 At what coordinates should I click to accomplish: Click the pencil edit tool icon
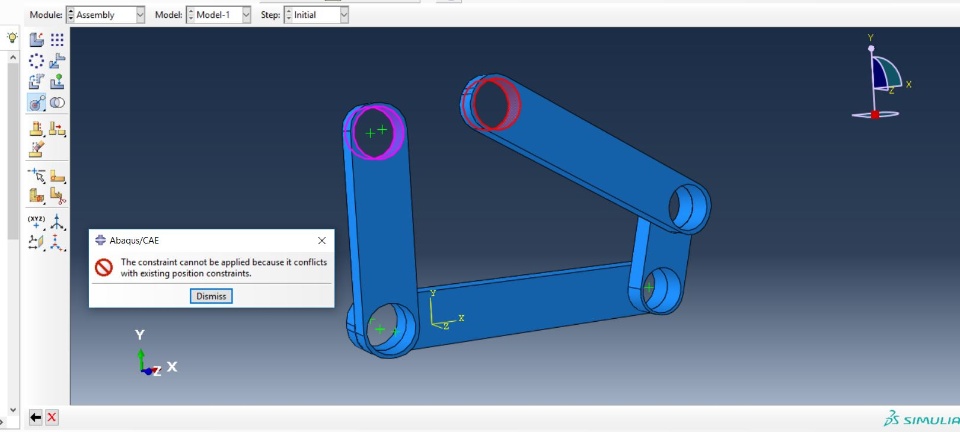pos(37,149)
